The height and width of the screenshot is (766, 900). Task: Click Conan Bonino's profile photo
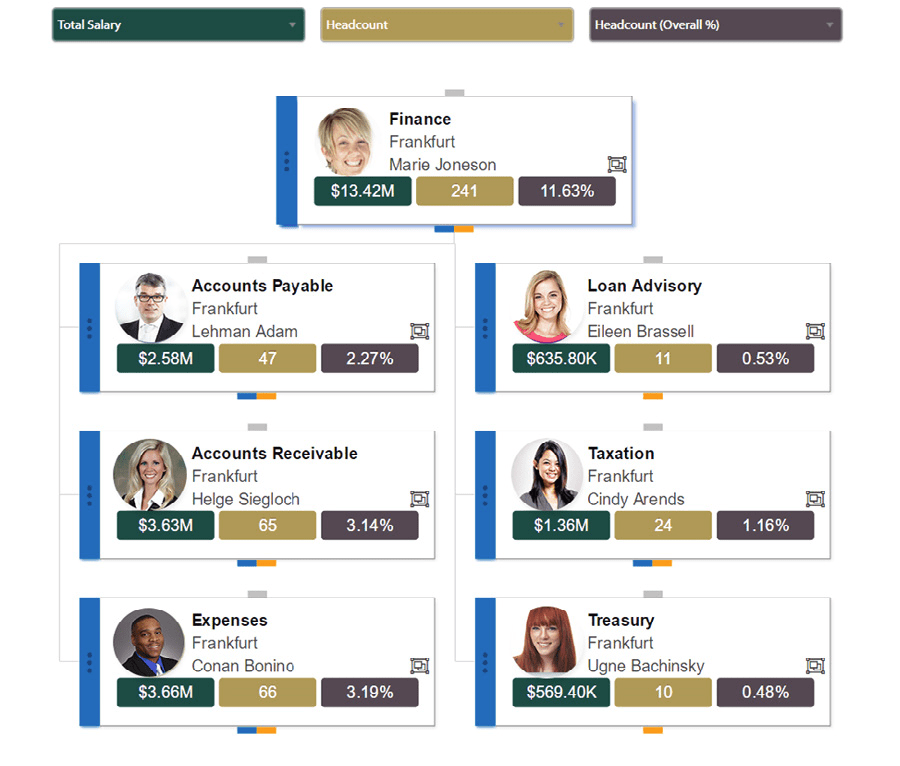149,642
